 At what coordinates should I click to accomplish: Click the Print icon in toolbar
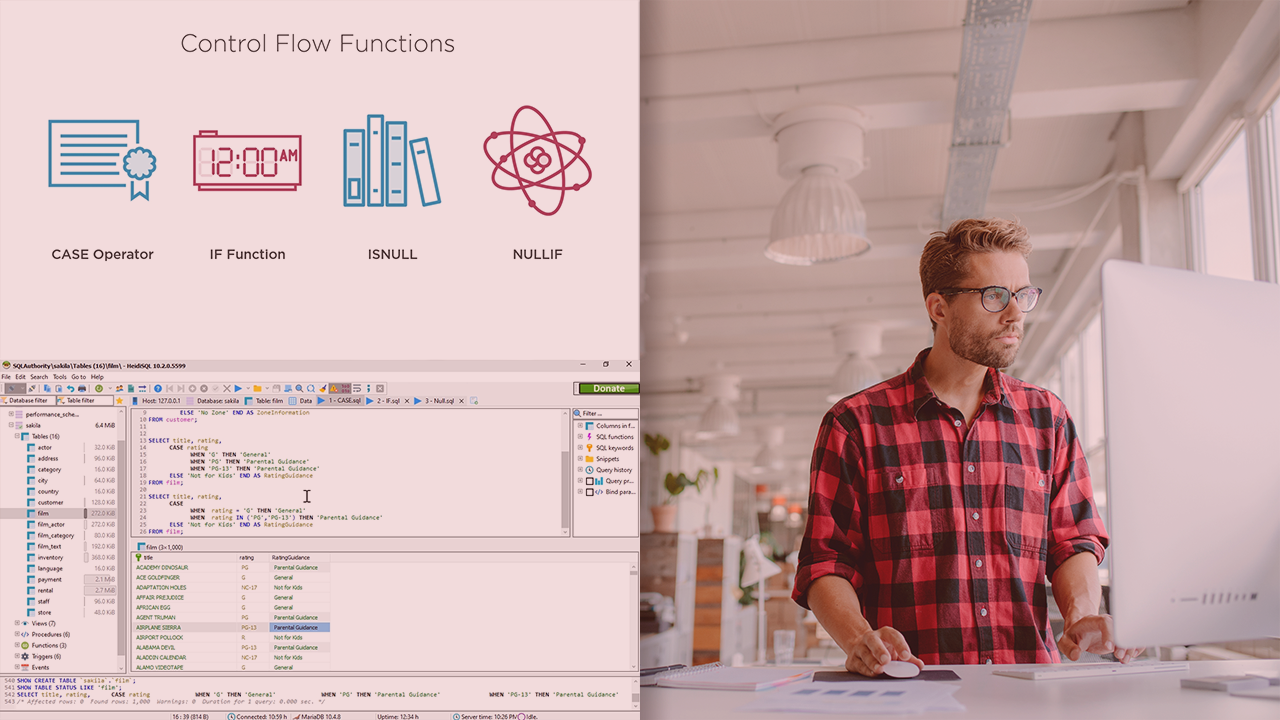[82, 388]
